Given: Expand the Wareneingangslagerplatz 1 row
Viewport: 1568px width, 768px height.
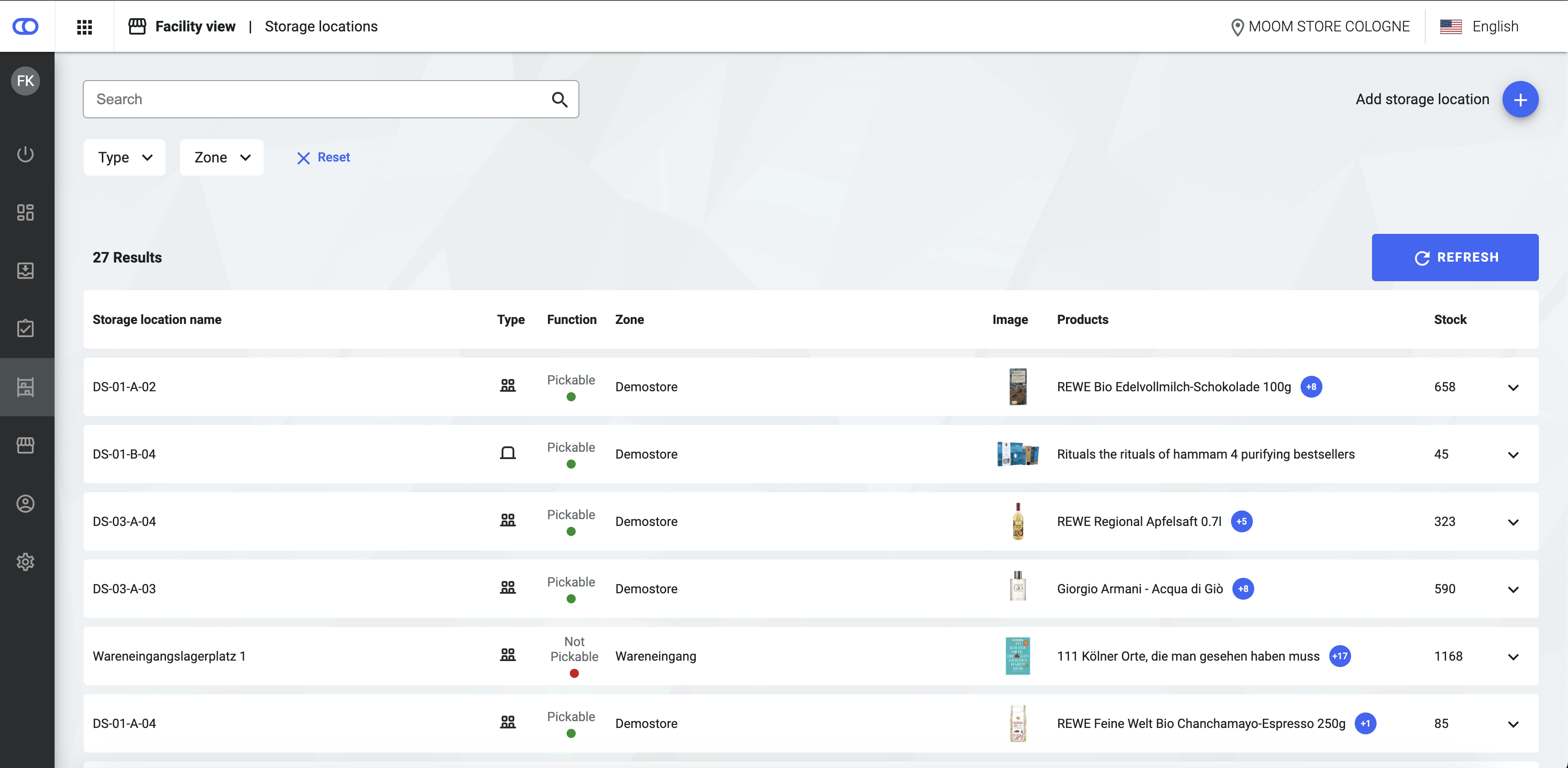Looking at the screenshot, I should [x=1513, y=657].
